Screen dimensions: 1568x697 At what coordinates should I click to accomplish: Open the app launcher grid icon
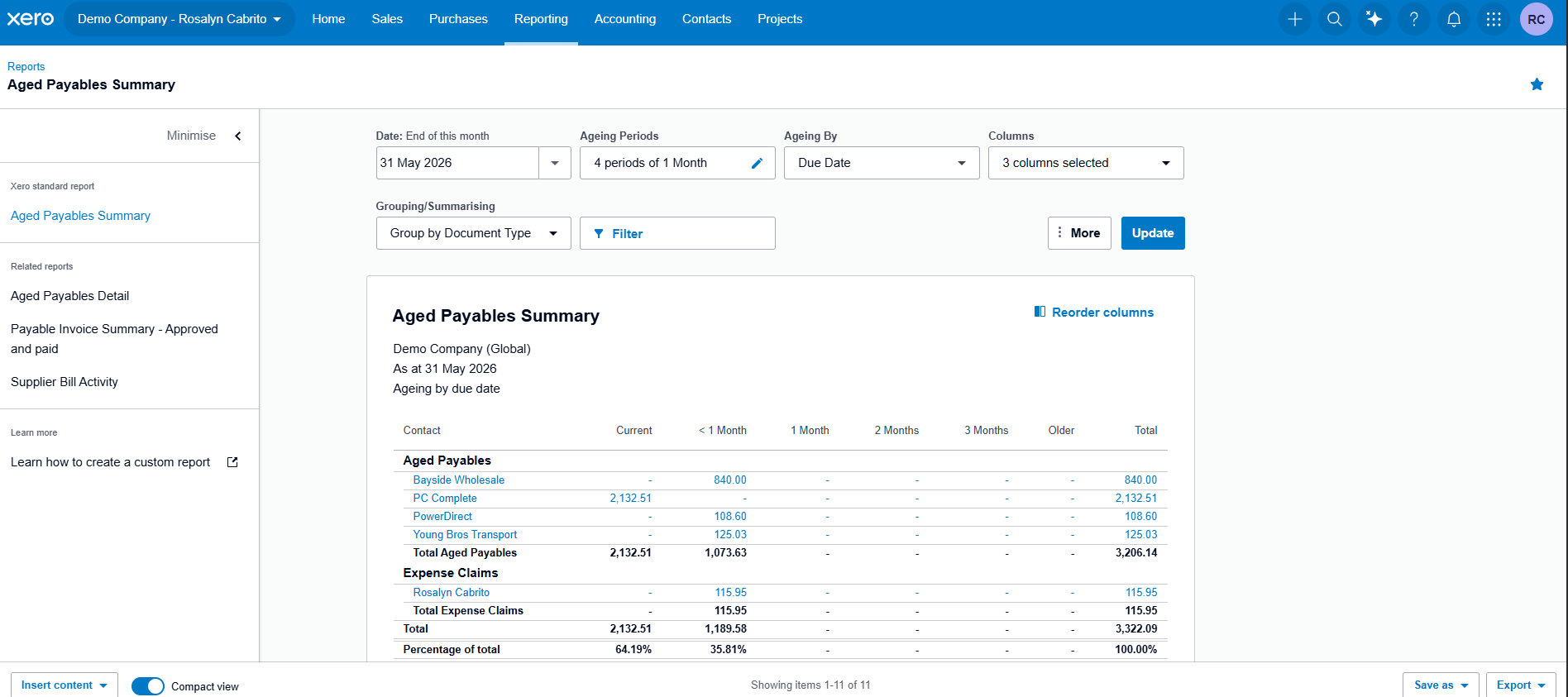tap(1494, 19)
